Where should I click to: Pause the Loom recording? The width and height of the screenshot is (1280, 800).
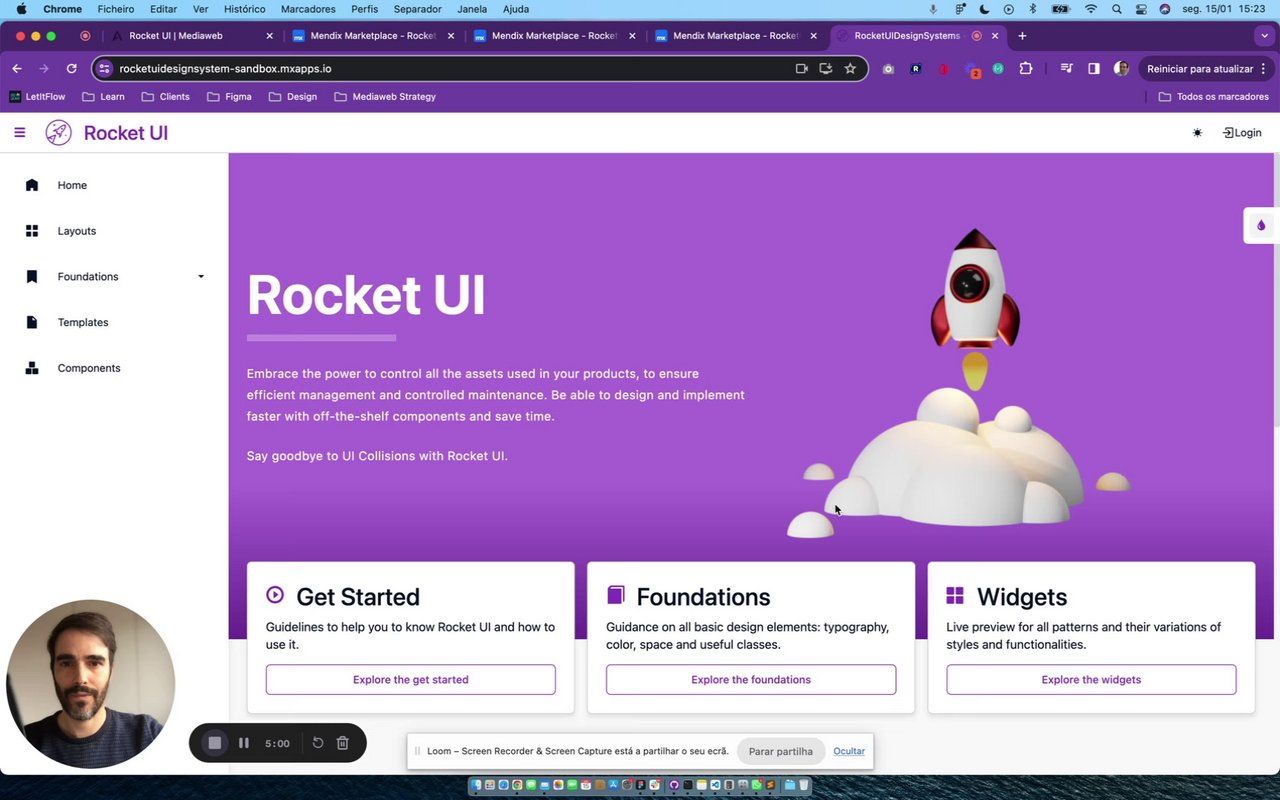tap(244, 743)
